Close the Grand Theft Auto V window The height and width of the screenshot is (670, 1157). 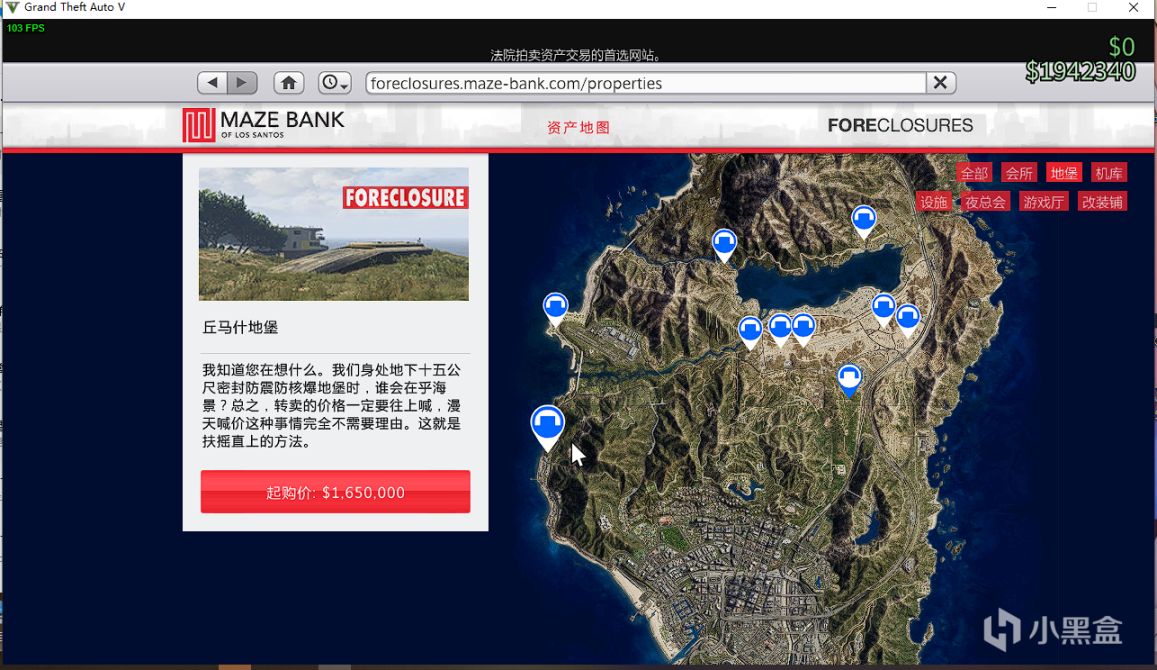[x=1133, y=7]
